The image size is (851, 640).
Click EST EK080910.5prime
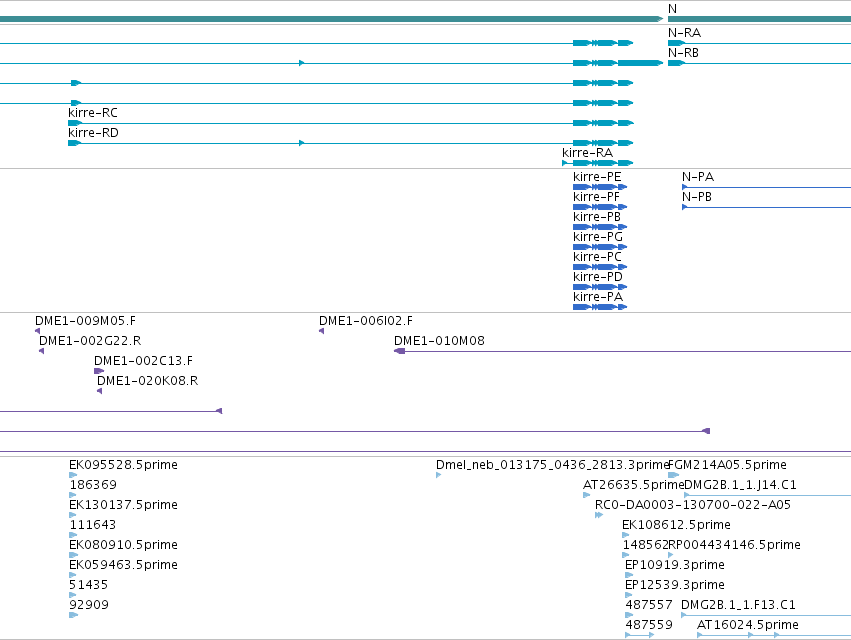[123, 545]
